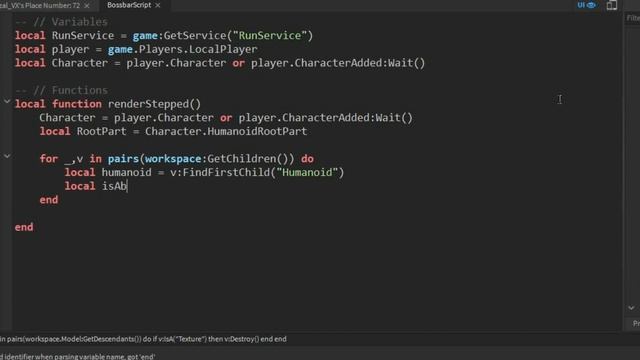Collapse the for loop block
The height and width of the screenshot is (360, 640).
(7, 156)
